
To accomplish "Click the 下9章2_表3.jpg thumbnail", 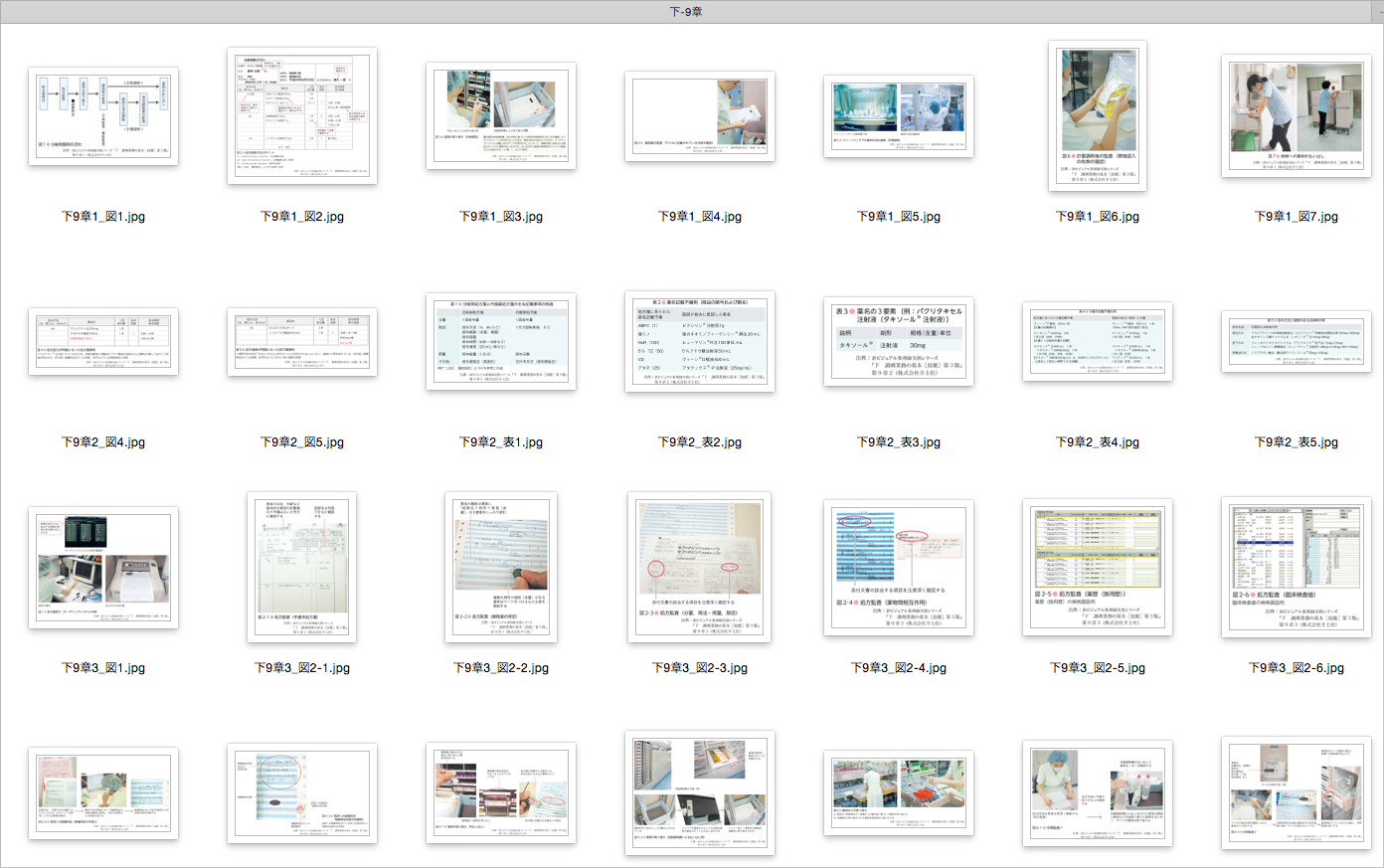I will click(x=899, y=342).
